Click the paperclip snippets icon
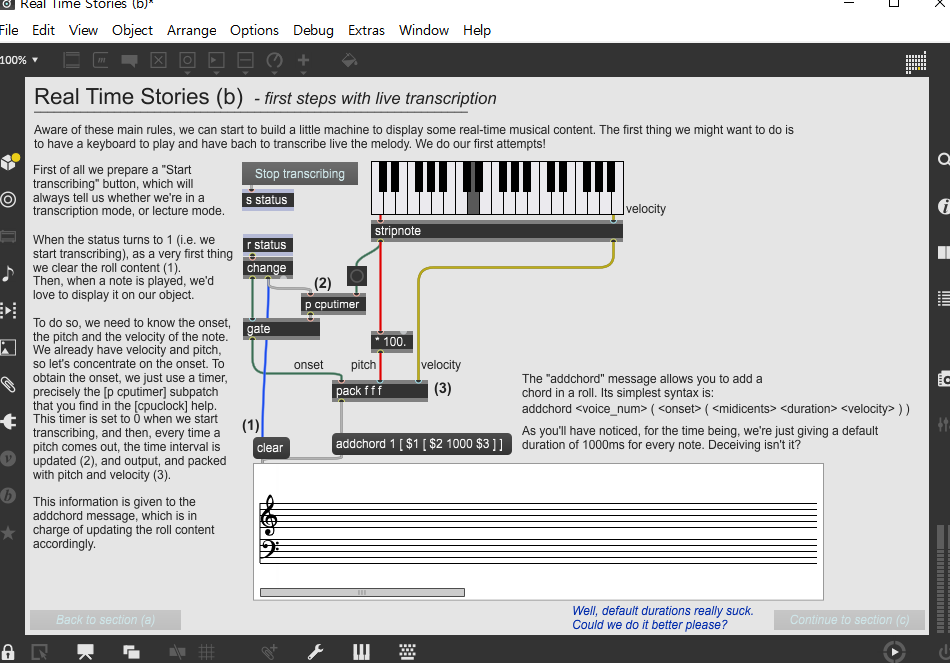950x663 pixels. 8,384
